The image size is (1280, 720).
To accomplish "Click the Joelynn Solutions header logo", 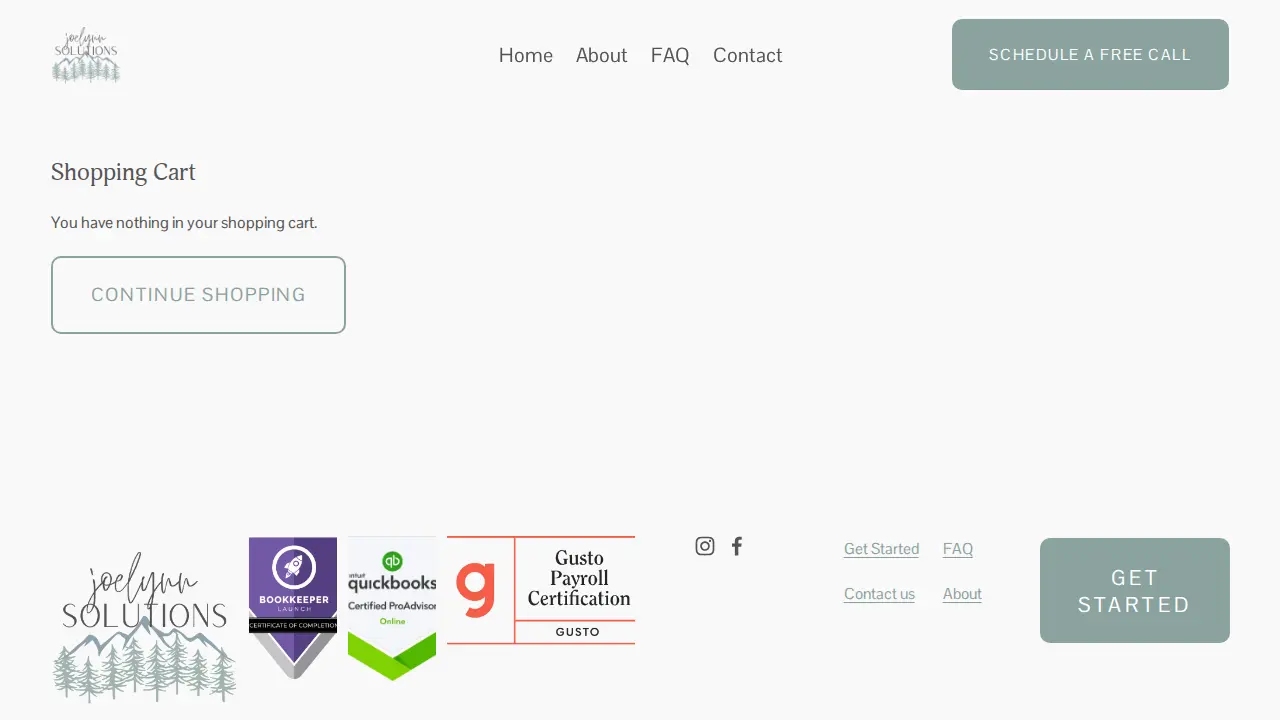I will (86, 55).
